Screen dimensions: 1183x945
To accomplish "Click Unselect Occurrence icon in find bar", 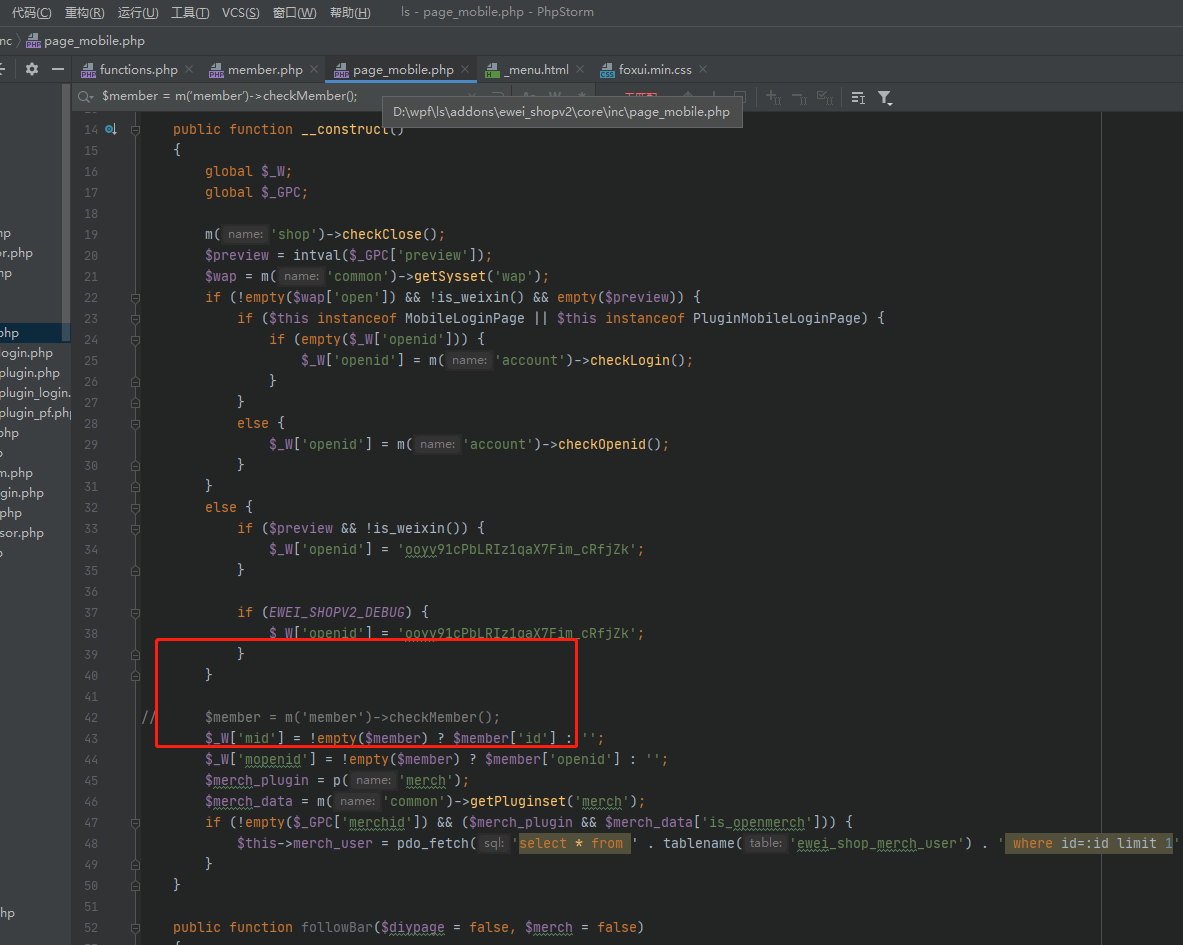I will click(799, 97).
